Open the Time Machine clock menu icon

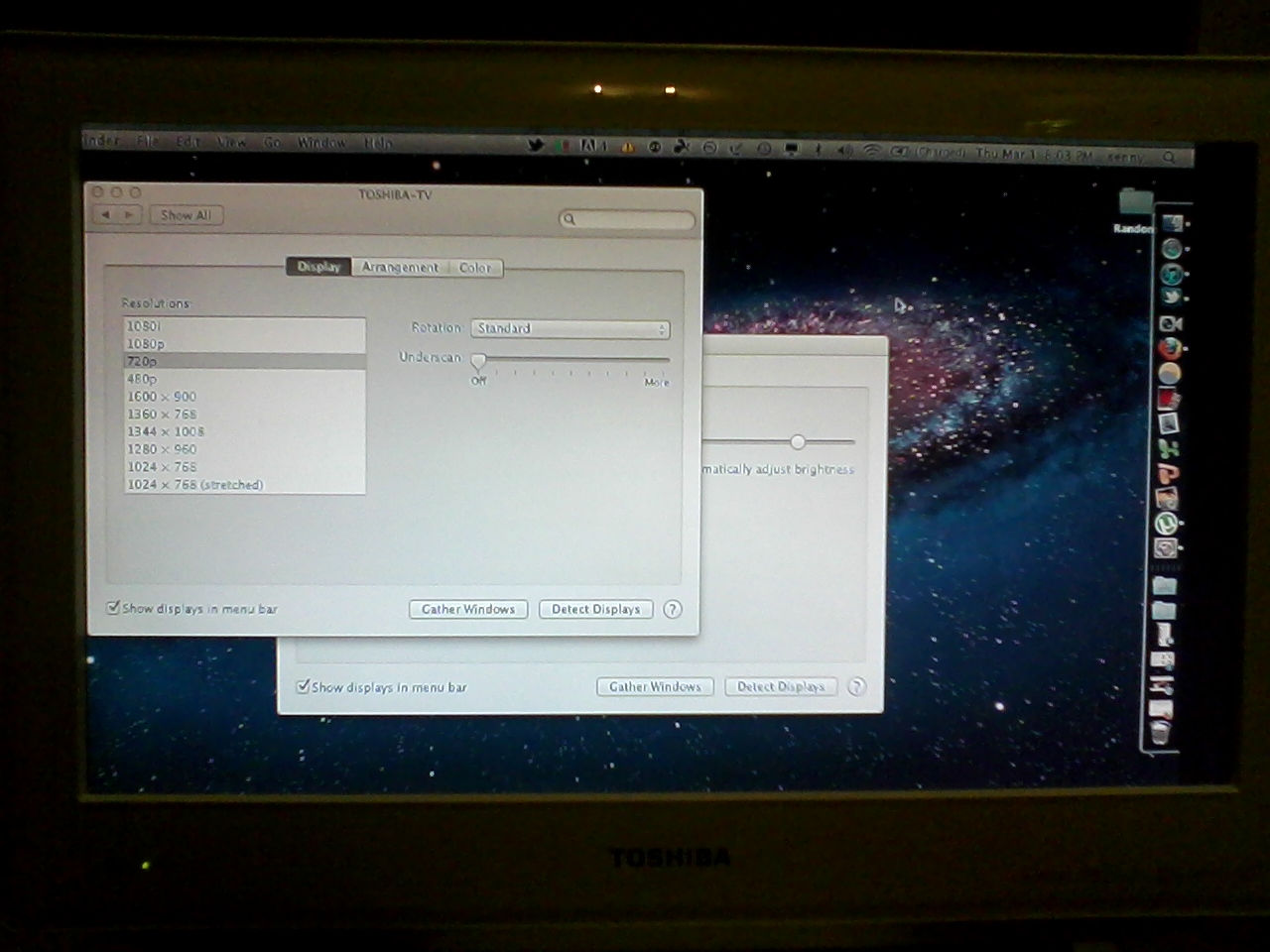click(764, 149)
